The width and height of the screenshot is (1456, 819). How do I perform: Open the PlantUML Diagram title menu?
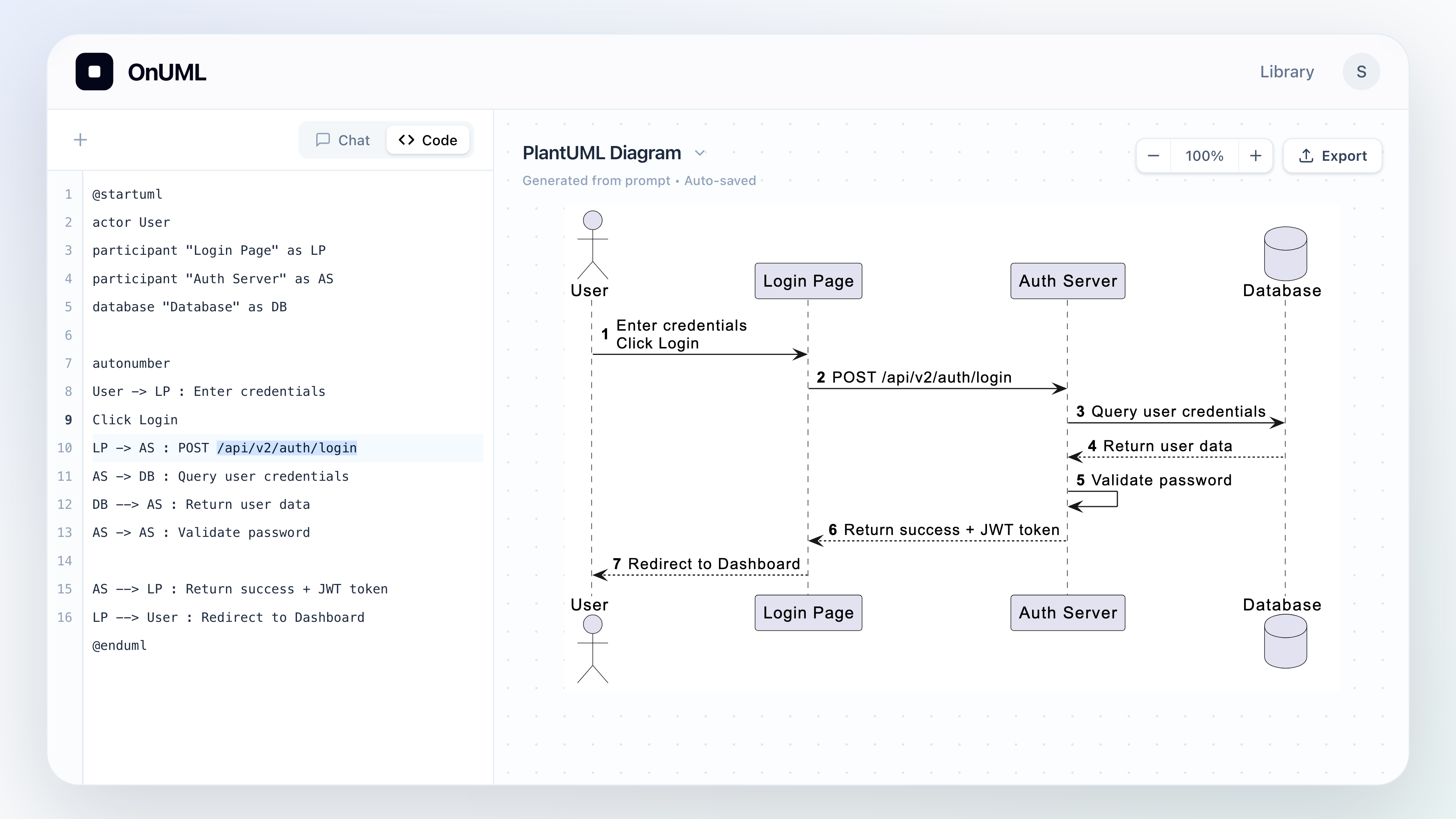click(601, 153)
